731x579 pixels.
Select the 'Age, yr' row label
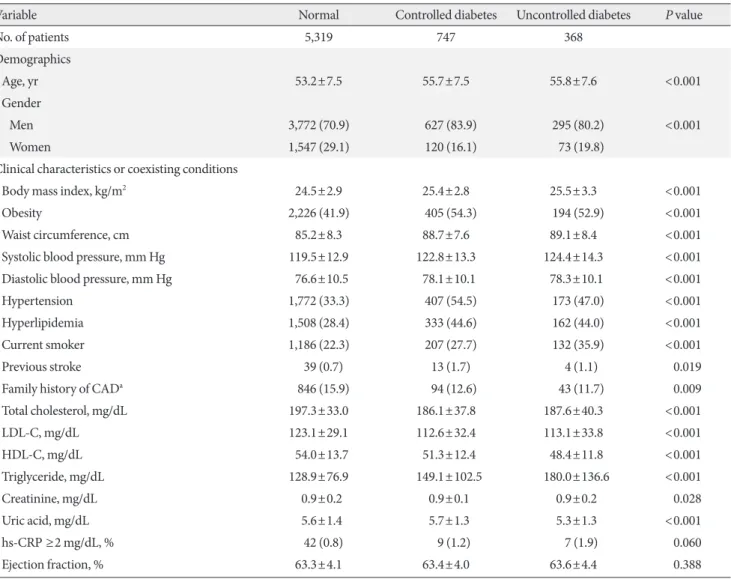pos(20,82)
